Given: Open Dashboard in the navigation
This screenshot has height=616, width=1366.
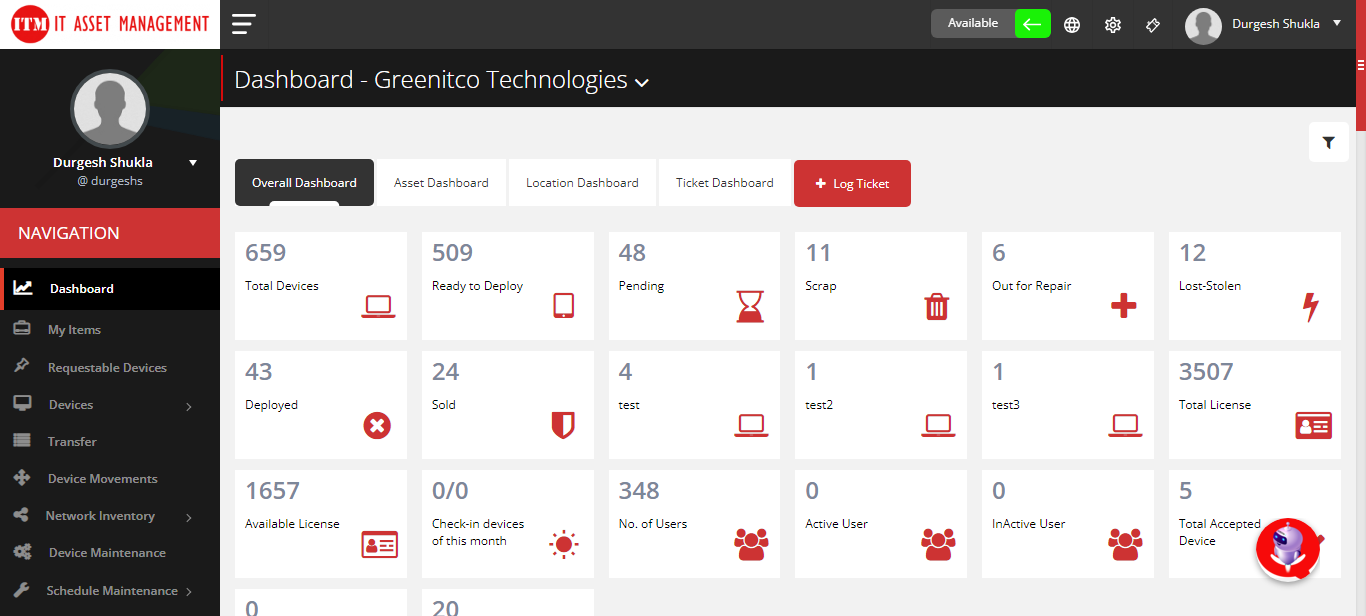Looking at the screenshot, I should point(110,289).
